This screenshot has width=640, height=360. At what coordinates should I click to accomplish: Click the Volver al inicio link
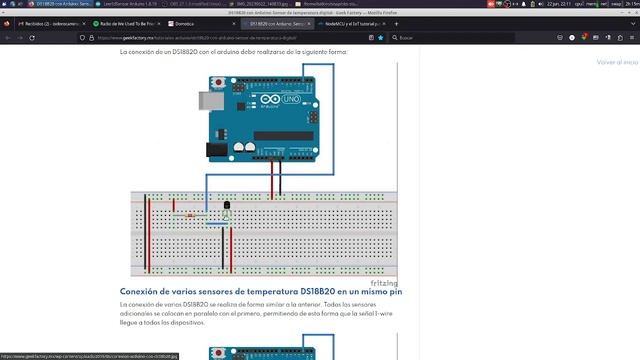(617, 62)
